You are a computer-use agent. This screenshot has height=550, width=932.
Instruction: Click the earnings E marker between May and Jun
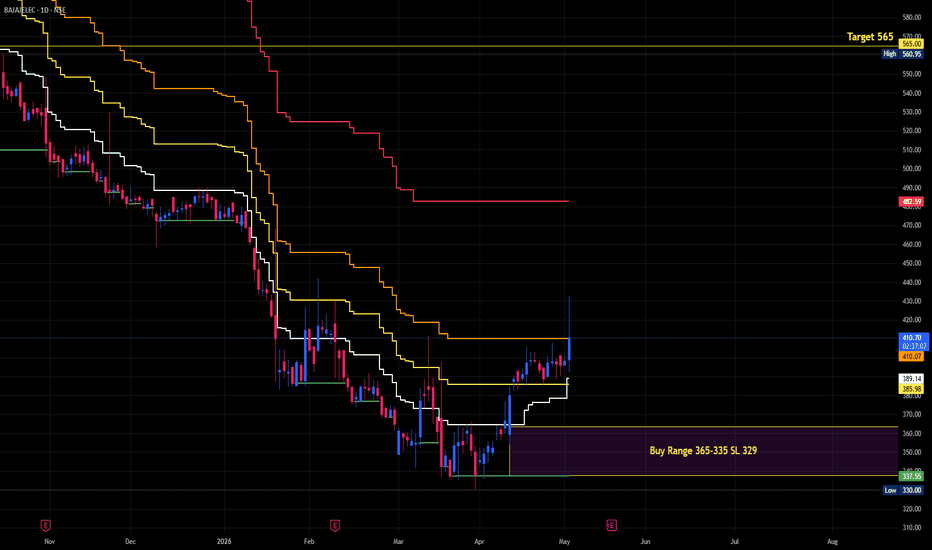[611, 525]
